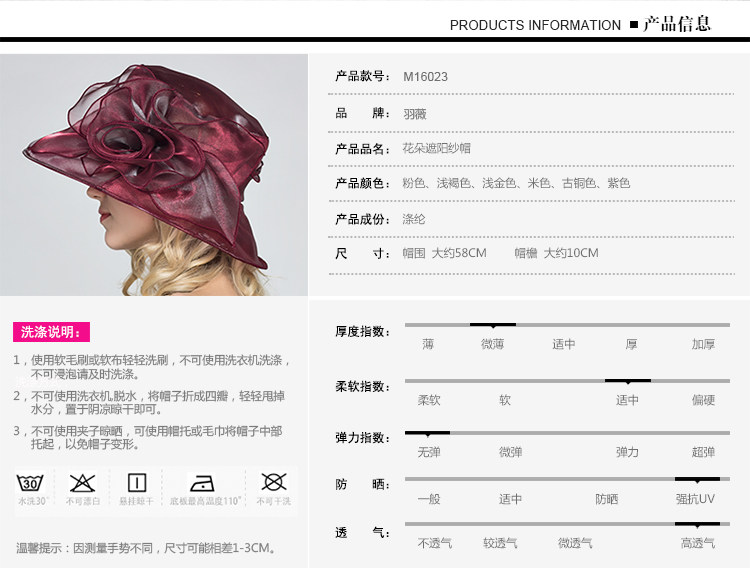The width and height of the screenshot is (750, 568).
Task: Select the hang-to-dry square care icon
Action: (x=137, y=483)
